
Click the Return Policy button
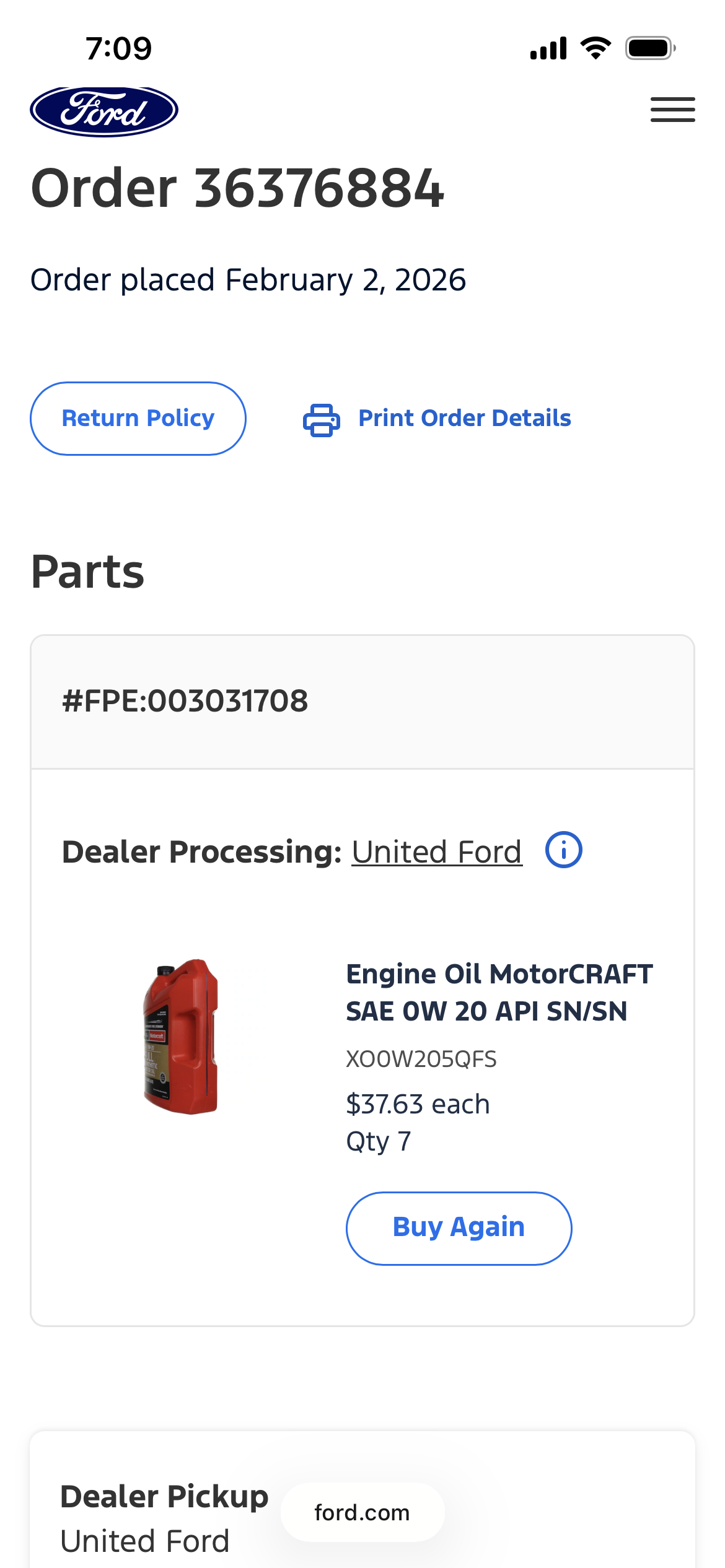point(138,419)
